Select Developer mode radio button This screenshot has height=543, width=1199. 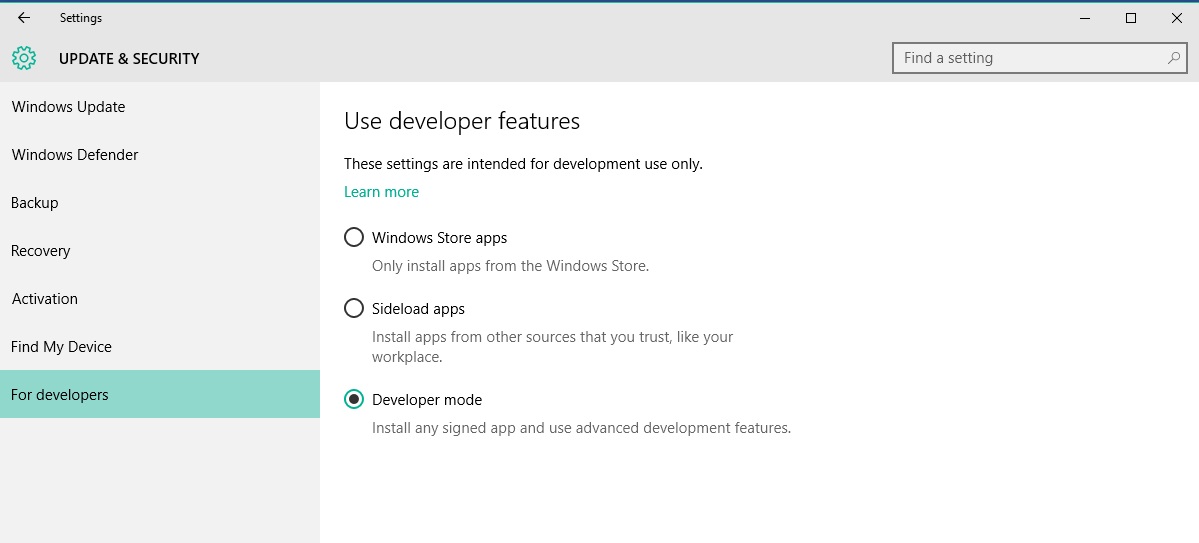[353, 399]
